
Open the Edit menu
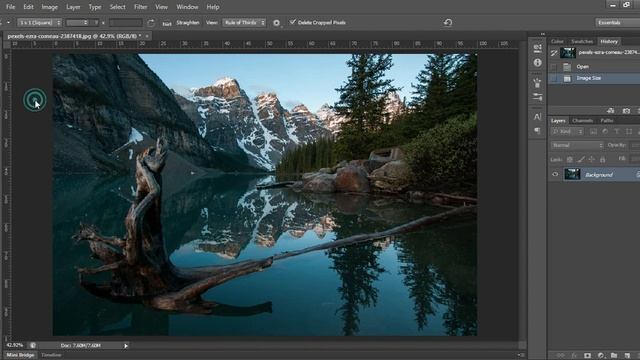(28, 7)
